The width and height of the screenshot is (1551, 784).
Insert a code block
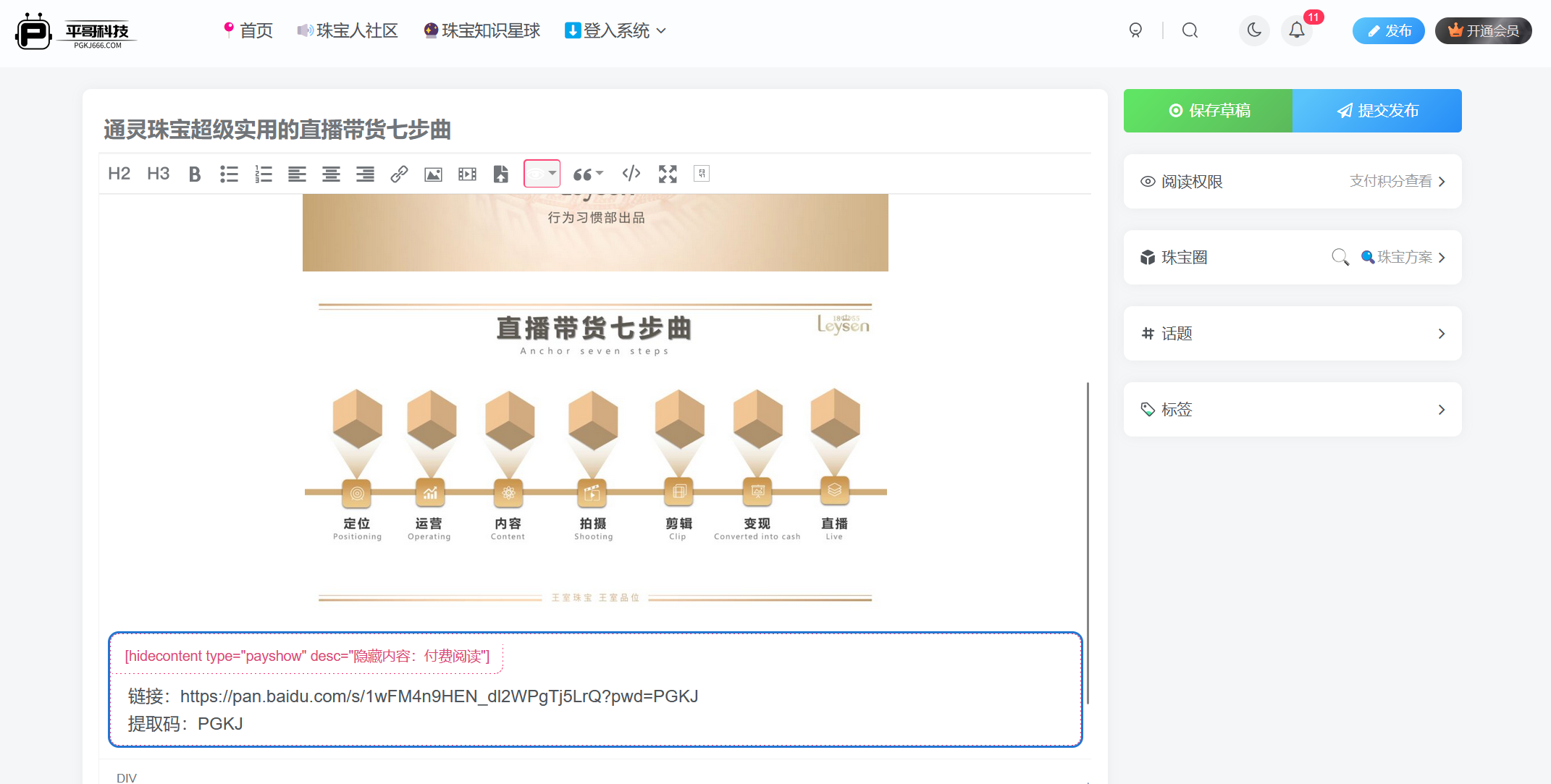[x=631, y=174]
